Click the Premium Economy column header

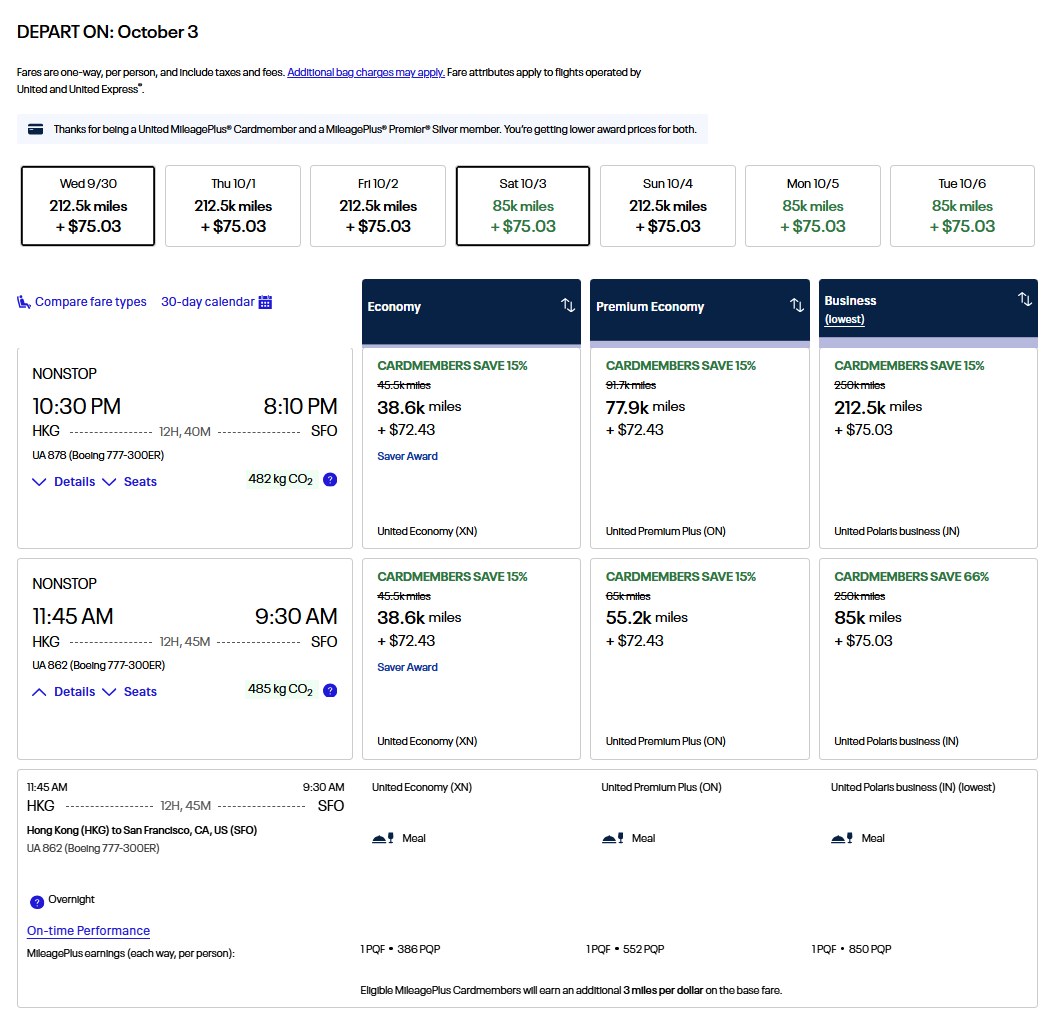tap(700, 312)
